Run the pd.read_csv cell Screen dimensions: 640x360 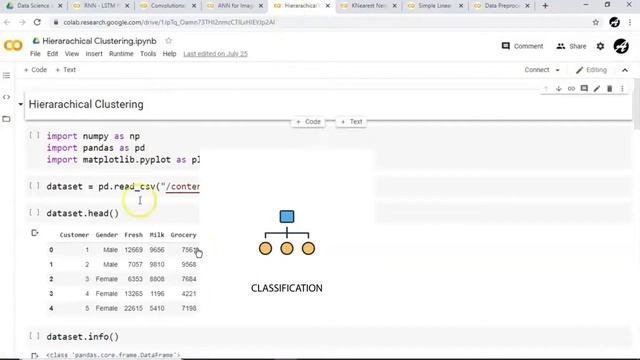coord(35,186)
